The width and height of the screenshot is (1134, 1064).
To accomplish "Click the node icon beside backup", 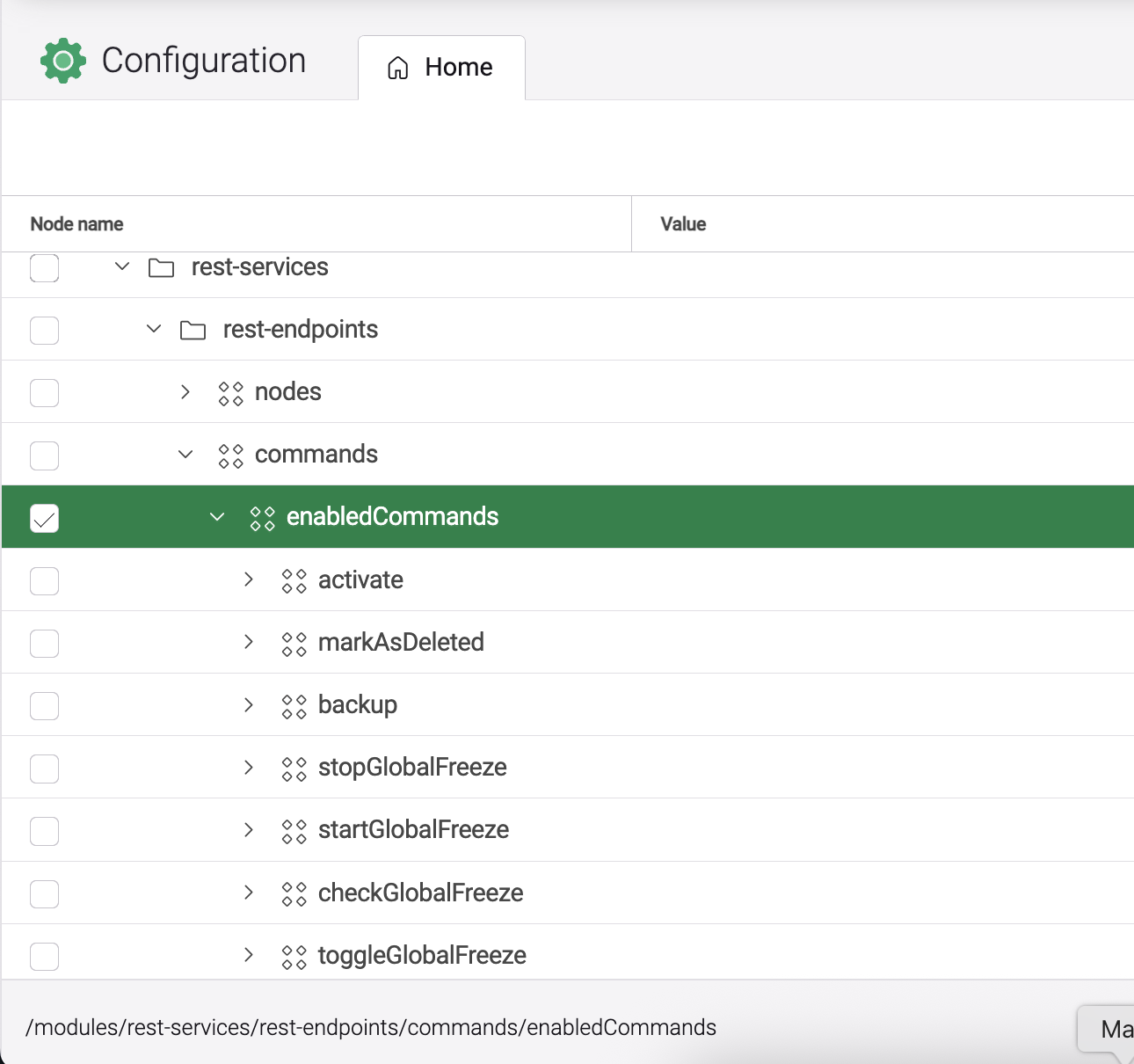I will click(294, 705).
